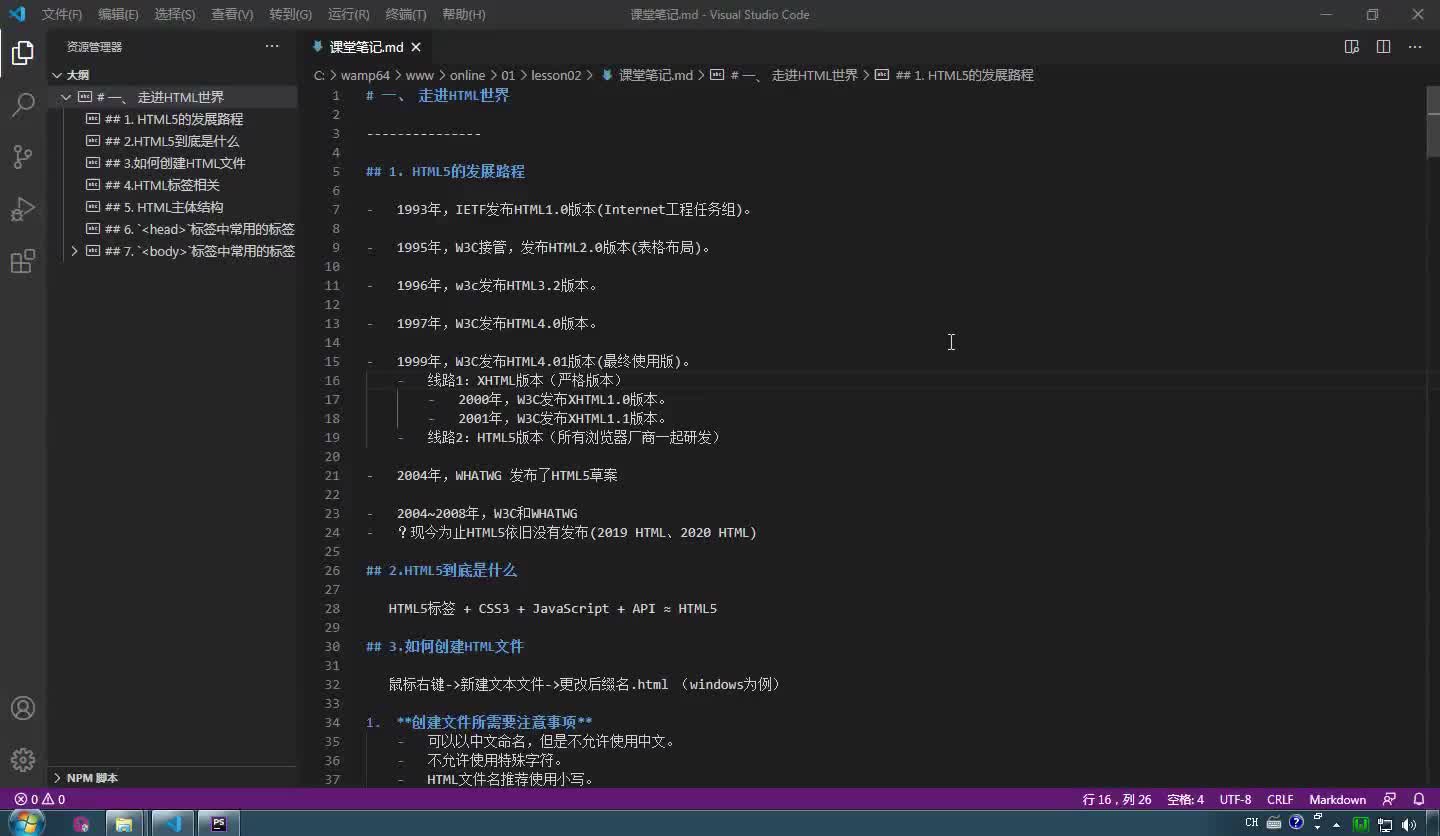1440x836 pixels.
Task: Open 选择(S) menu
Action: (x=175, y=14)
